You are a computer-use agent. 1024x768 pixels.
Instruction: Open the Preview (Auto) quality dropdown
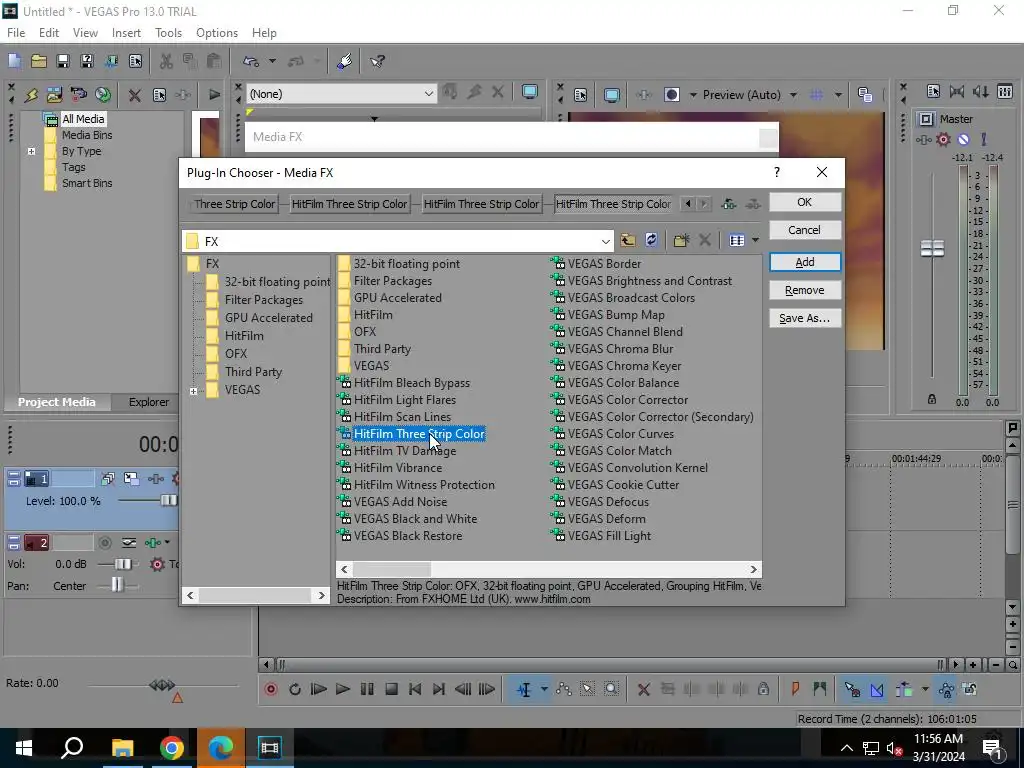tap(793, 95)
